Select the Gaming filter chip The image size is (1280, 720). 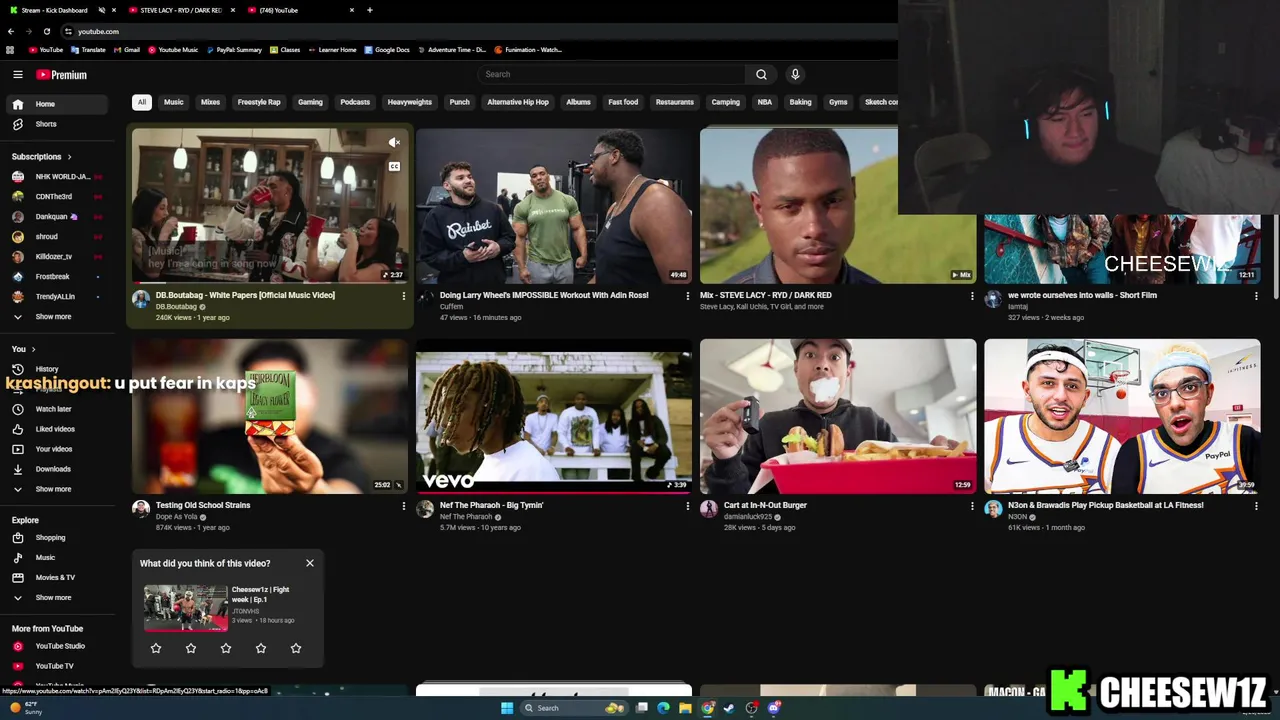tap(310, 102)
